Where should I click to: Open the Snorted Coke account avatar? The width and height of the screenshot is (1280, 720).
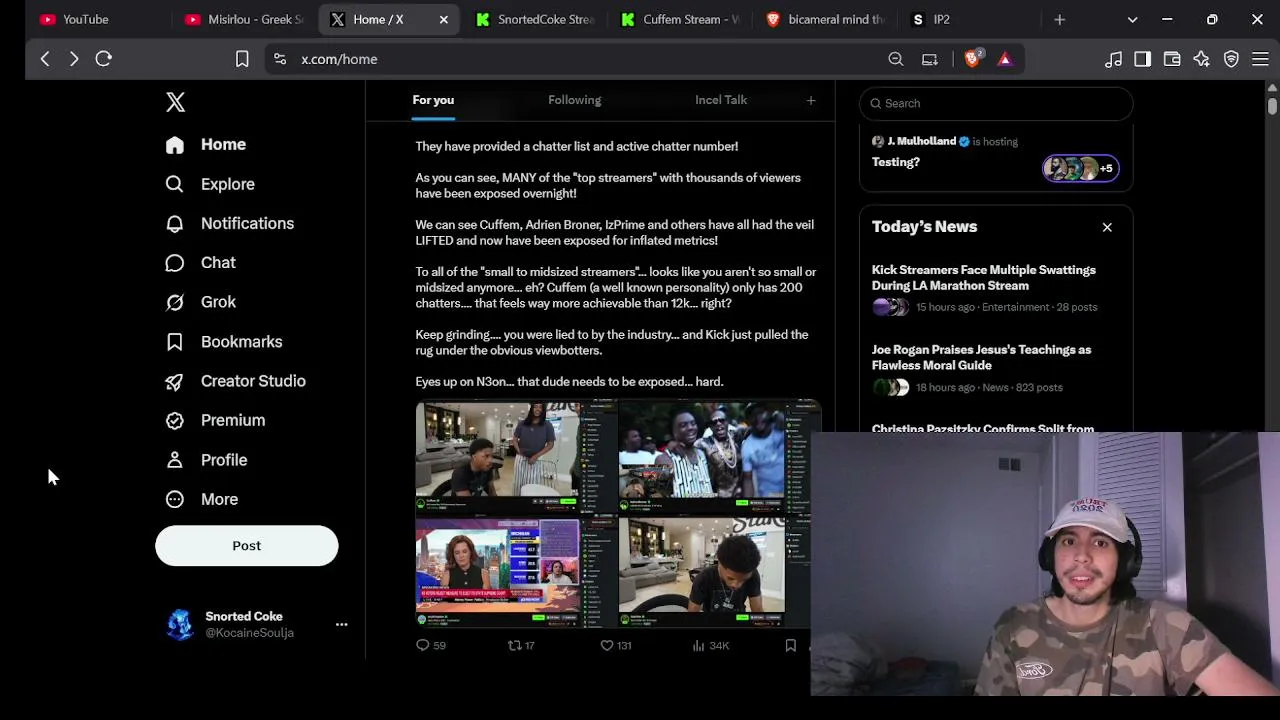(180, 624)
